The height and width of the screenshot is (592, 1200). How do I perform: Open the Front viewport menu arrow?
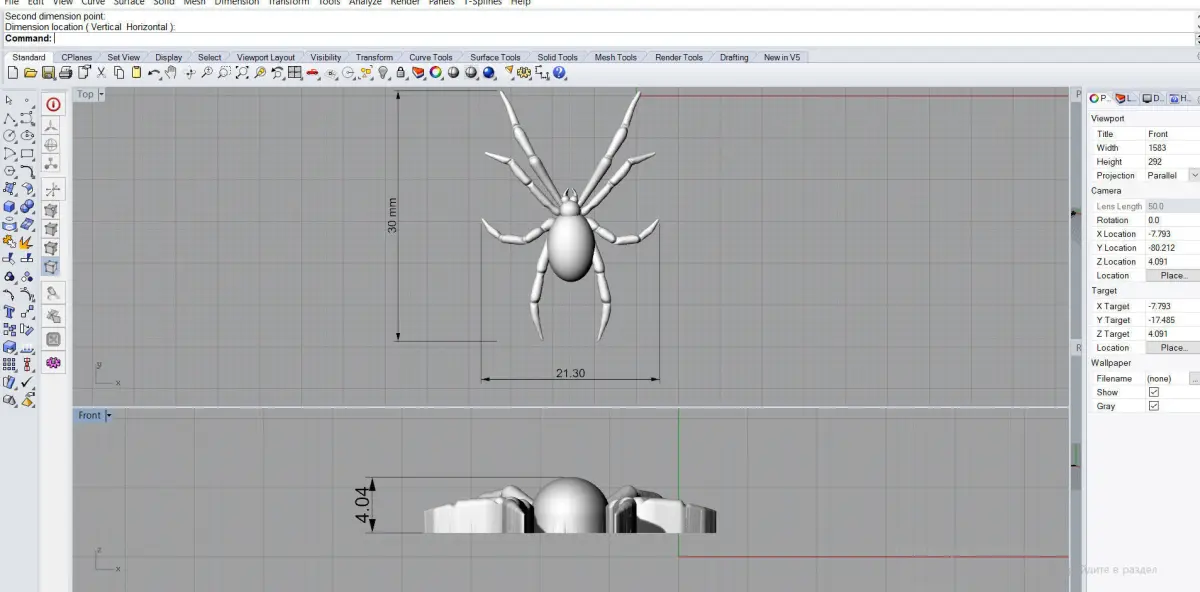click(x=108, y=415)
